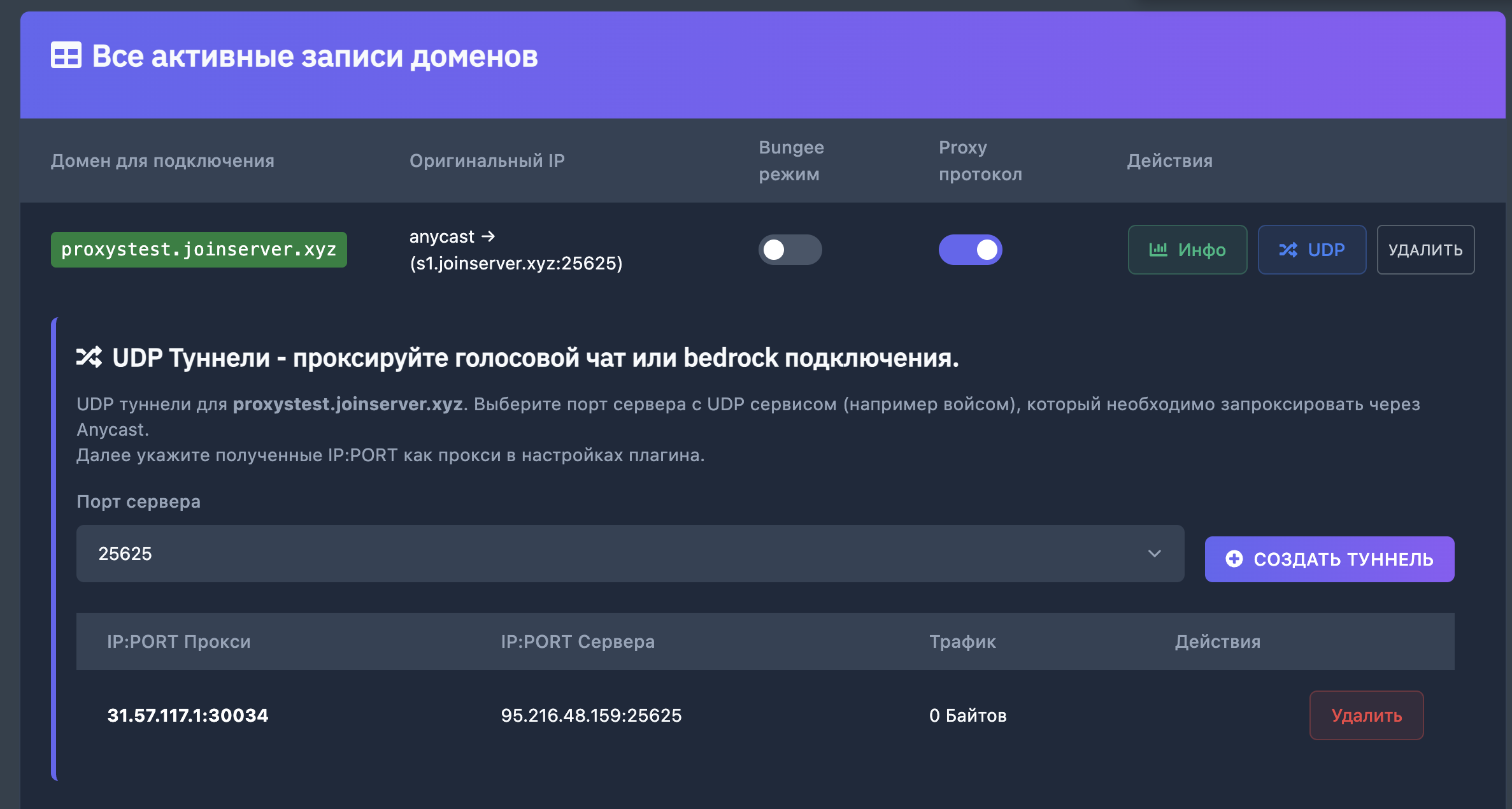Click the Оригинальный IP column header
Image resolution: width=1512 pixels, height=809 pixels.
pyautogui.click(x=487, y=161)
